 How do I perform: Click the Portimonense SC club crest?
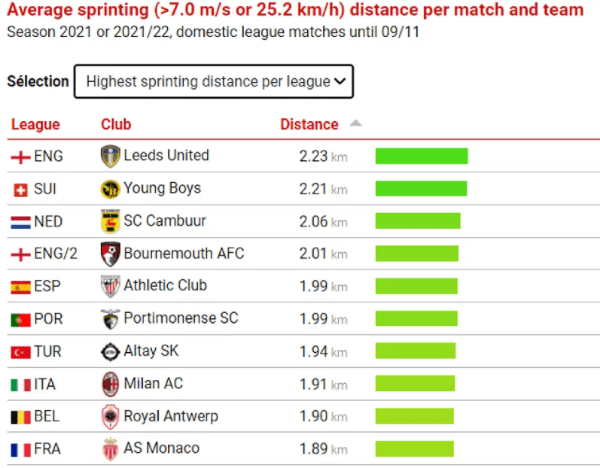click(x=110, y=319)
